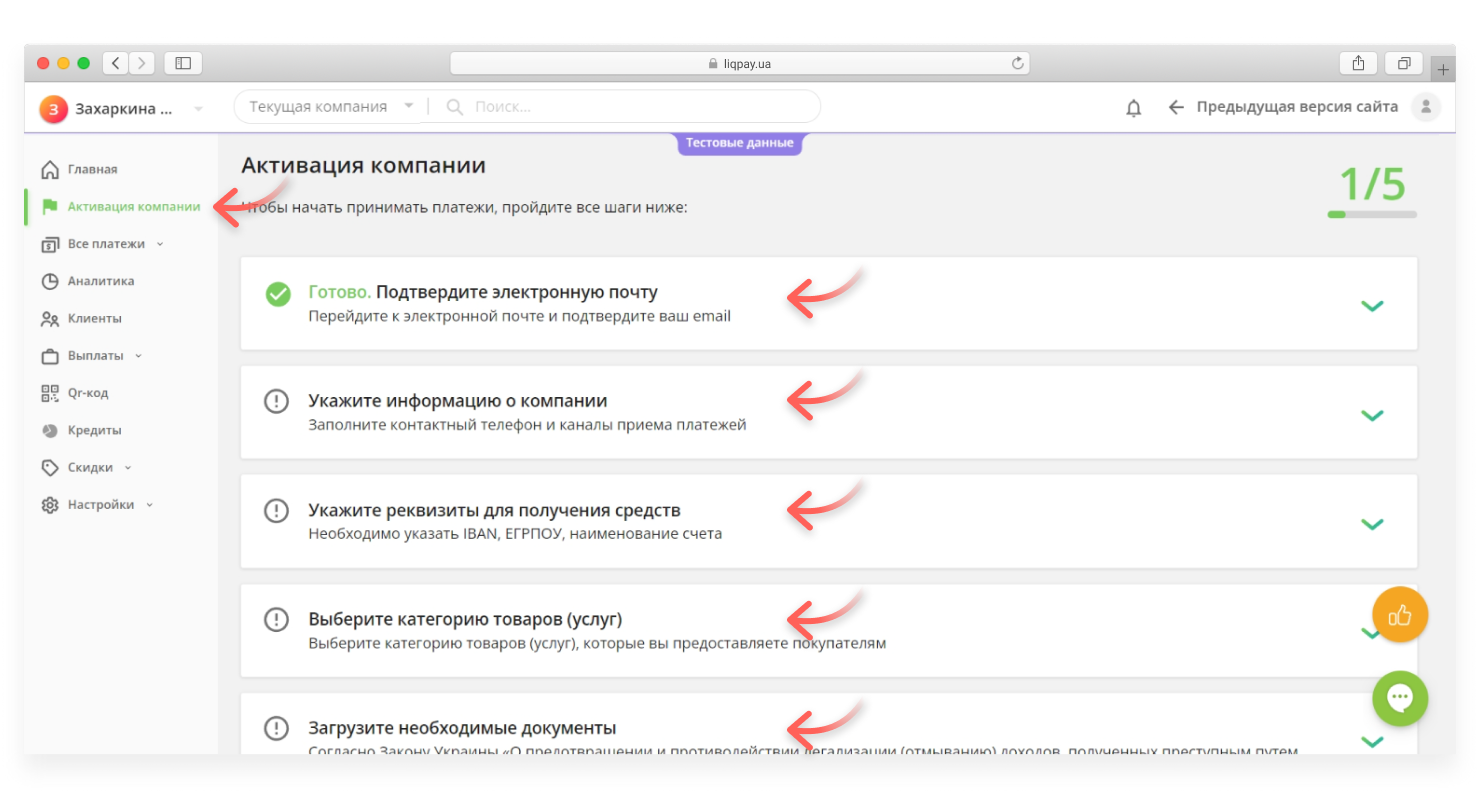Expand Укажите реквизиты для получения средств
The height and width of the screenshot is (798, 1480).
(1372, 523)
